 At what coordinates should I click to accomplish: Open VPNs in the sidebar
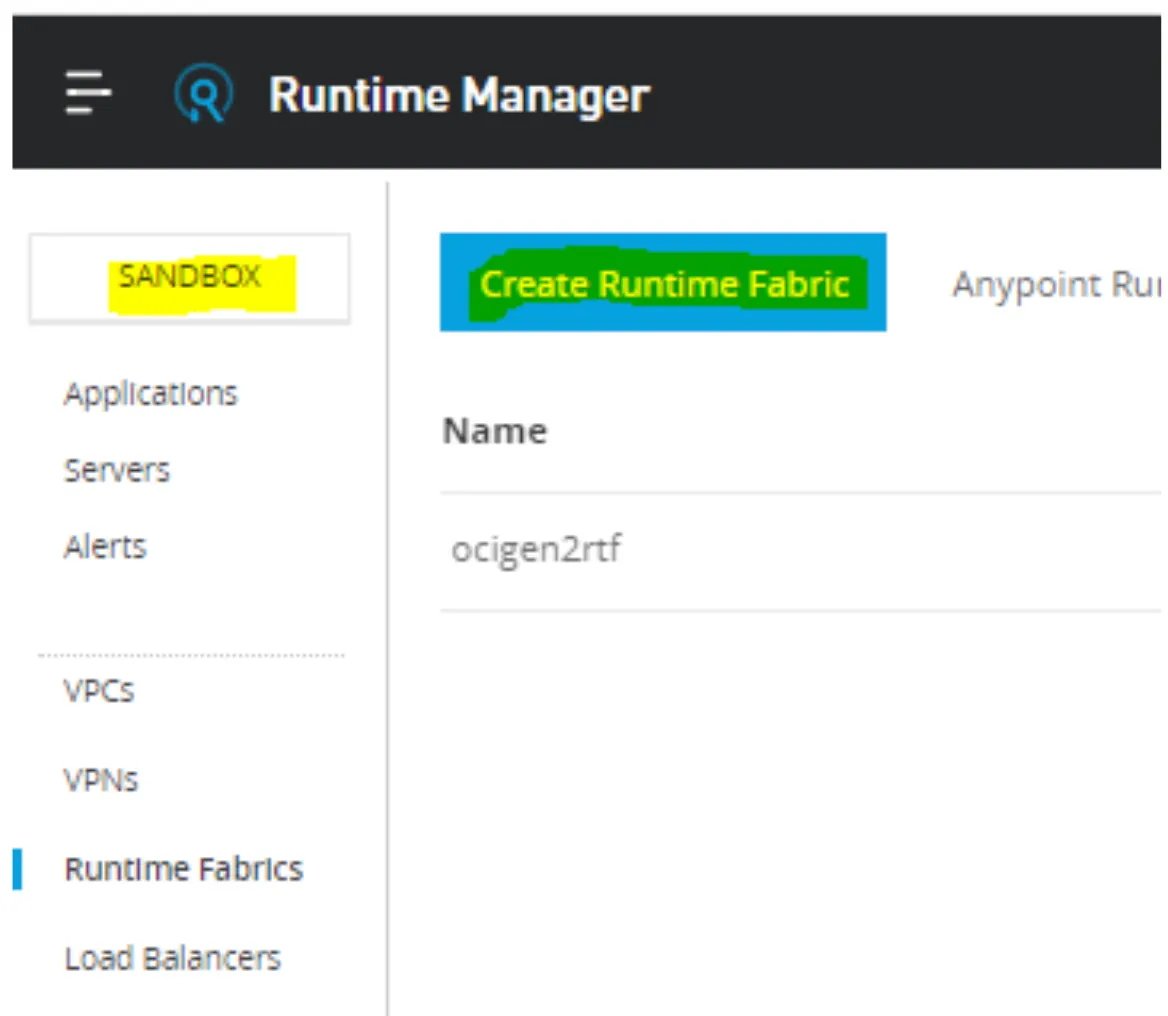(101, 780)
